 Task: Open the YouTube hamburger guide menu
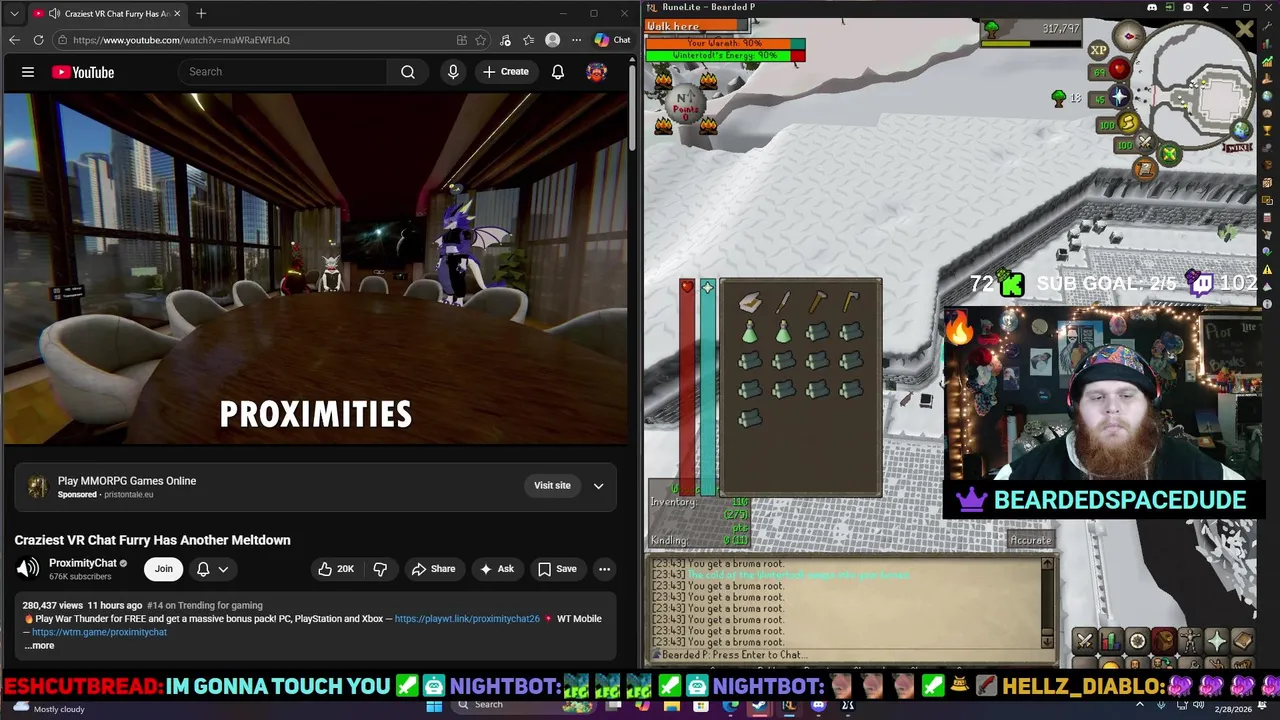[28, 72]
